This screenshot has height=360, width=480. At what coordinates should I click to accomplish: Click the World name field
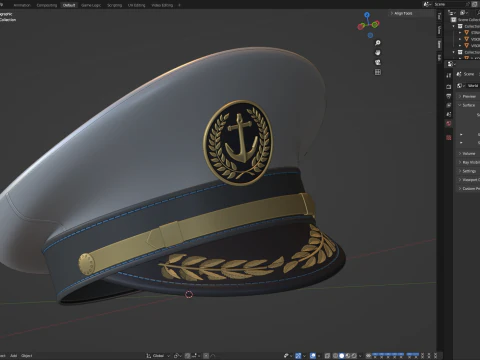pyautogui.click(x=473, y=86)
